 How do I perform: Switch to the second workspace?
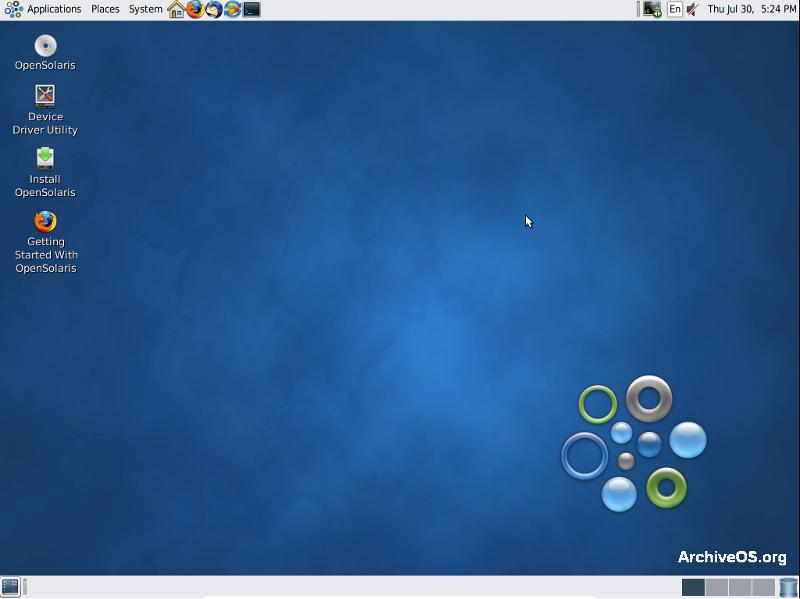[717, 587]
